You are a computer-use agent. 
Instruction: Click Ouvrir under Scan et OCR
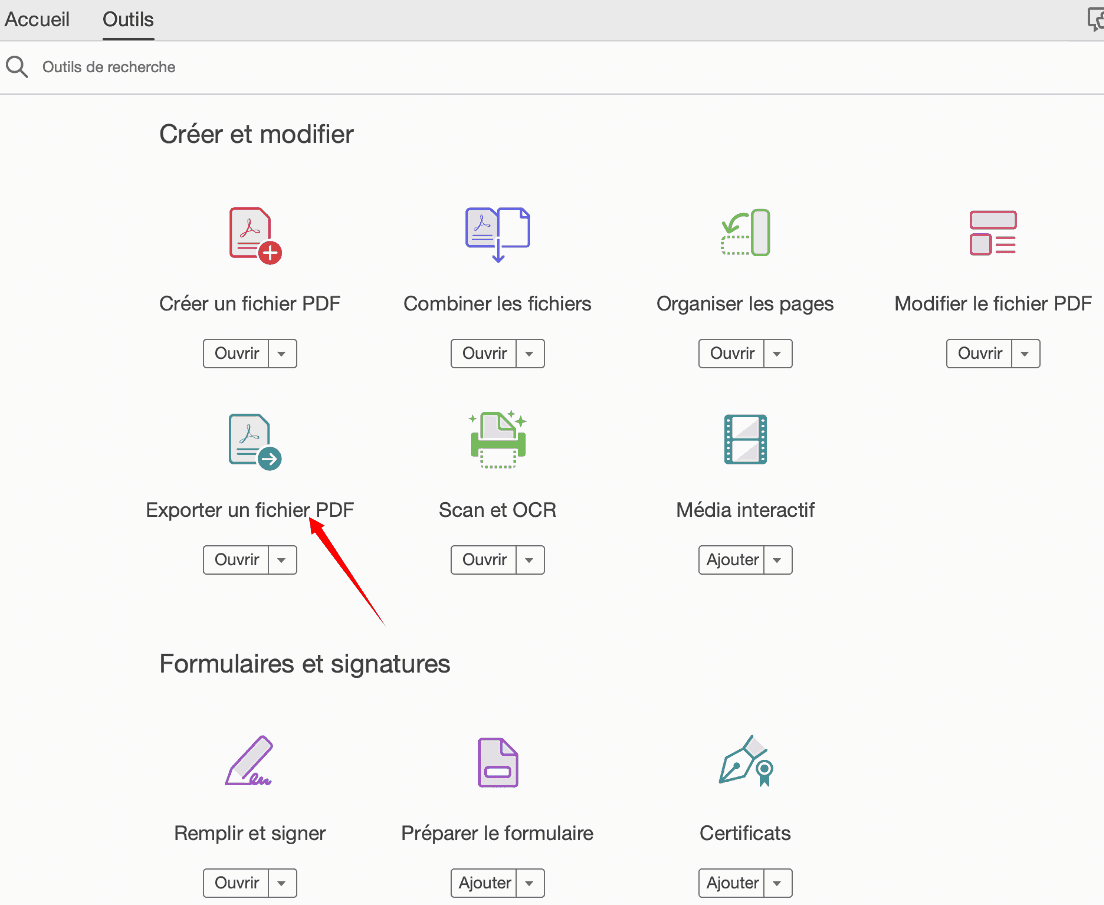point(484,560)
